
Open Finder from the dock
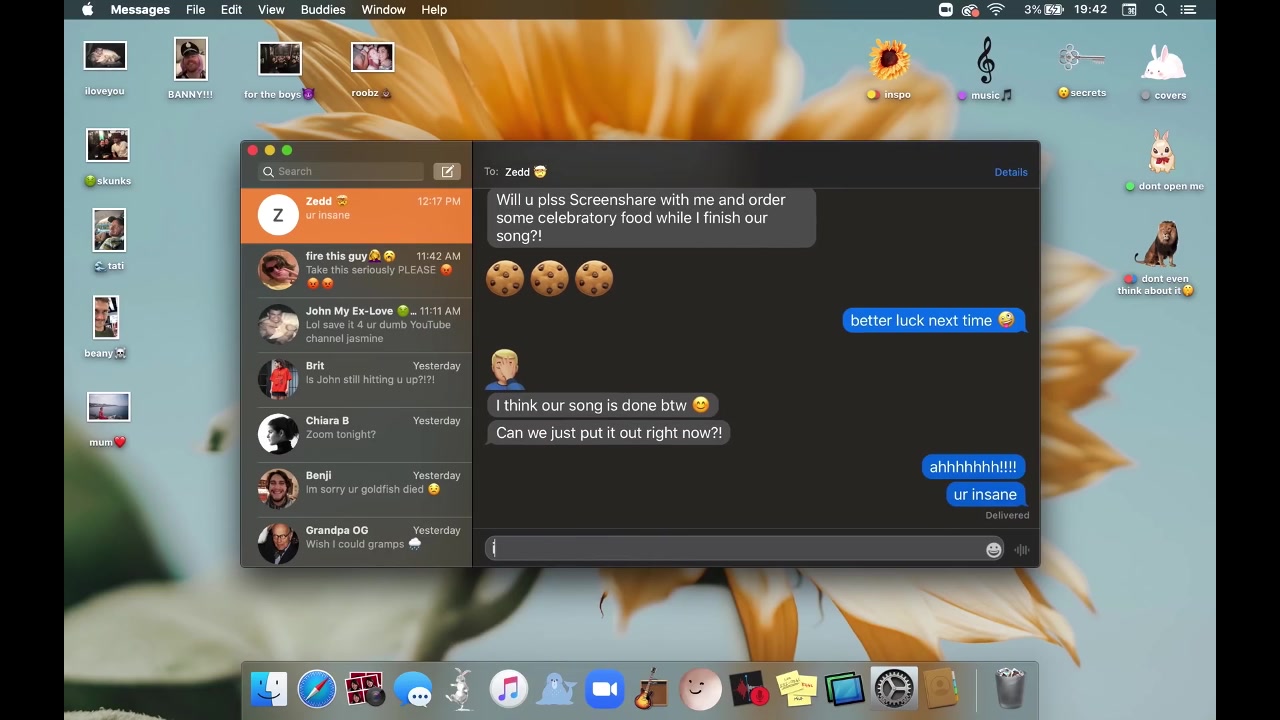coord(269,689)
